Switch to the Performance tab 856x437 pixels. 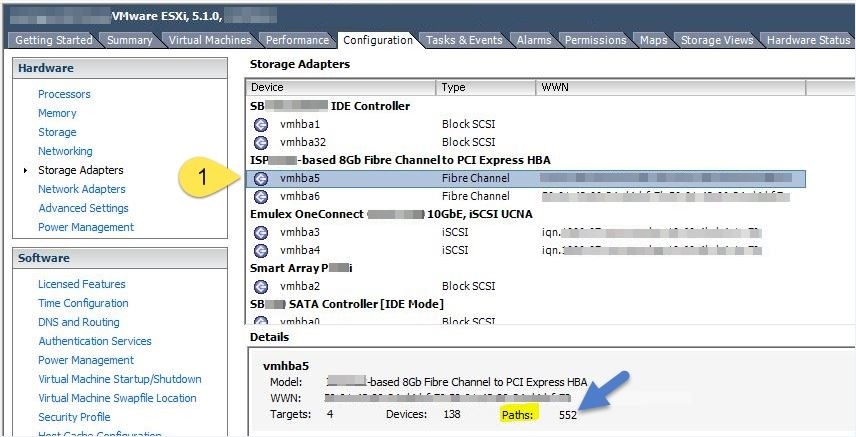pyautogui.click(x=297, y=40)
